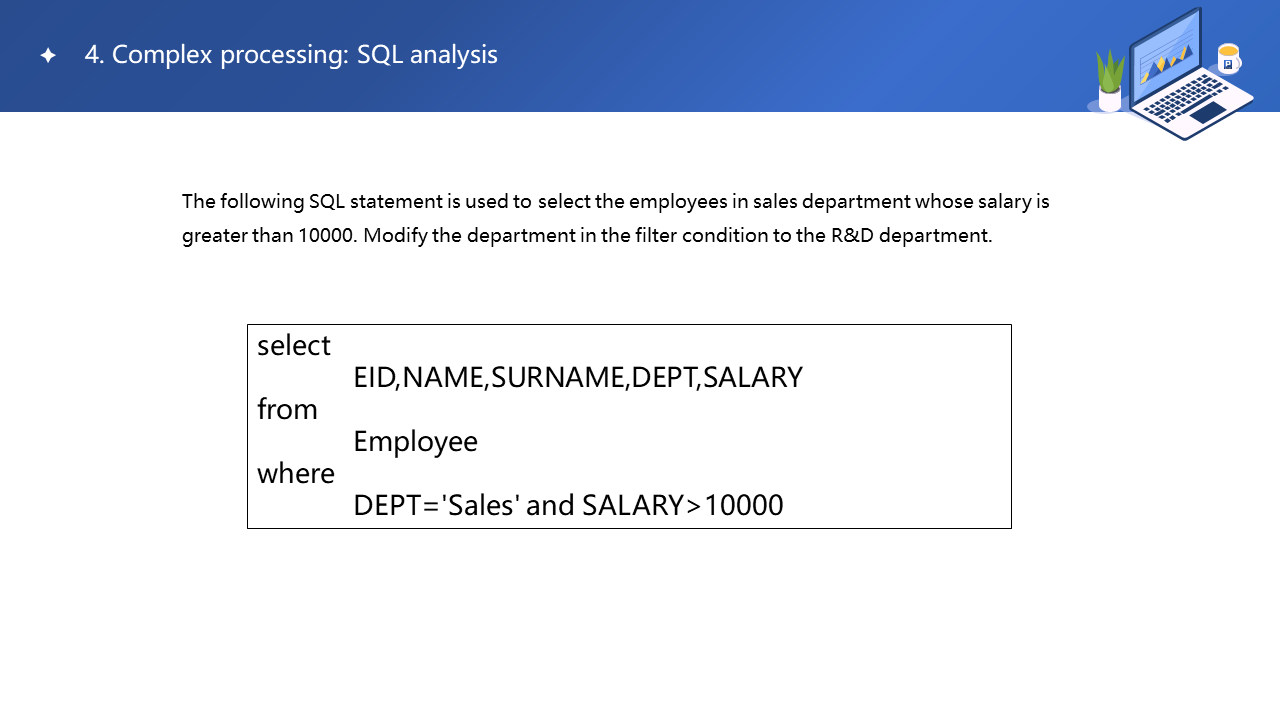Image resolution: width=1280 pixels, height=720 pixels.
Task: Click 'DEPT=' in the filter condition
Action: tap(396, 506)
